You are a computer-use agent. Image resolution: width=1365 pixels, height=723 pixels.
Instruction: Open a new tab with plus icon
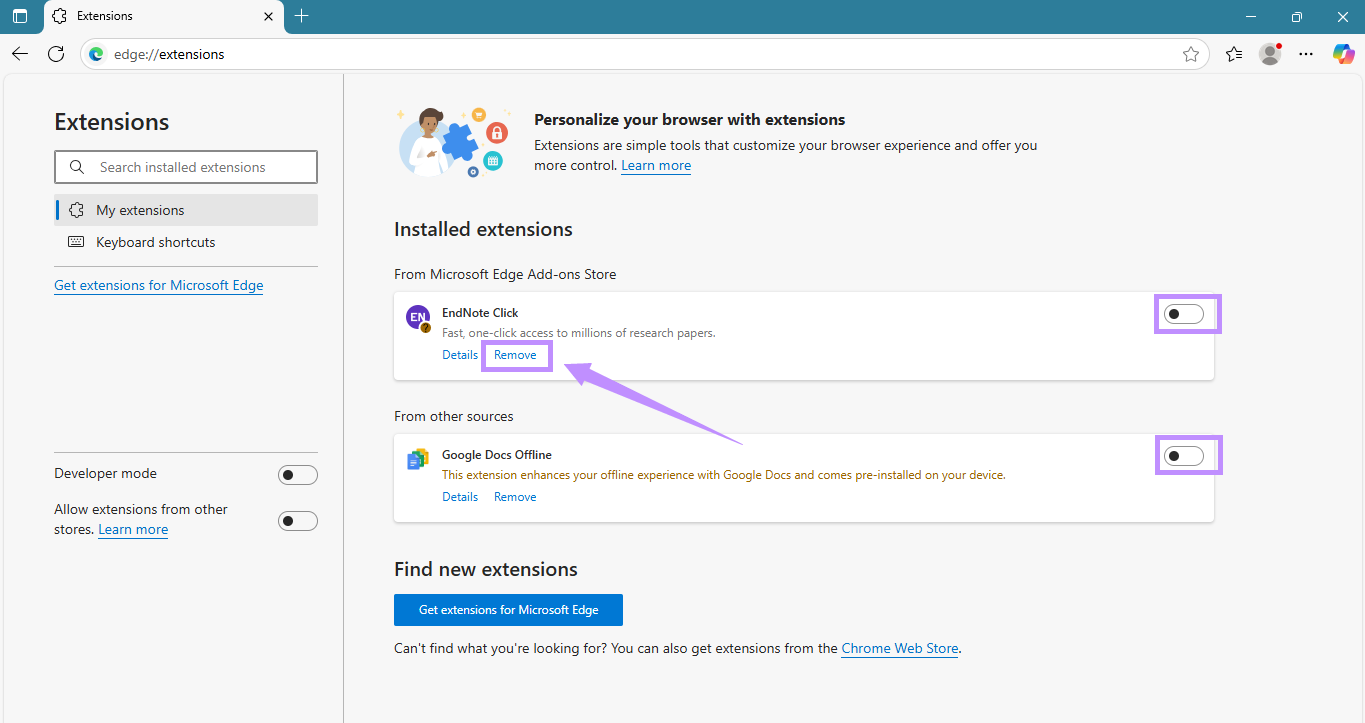pyautogui.click(x=301, y=16)
